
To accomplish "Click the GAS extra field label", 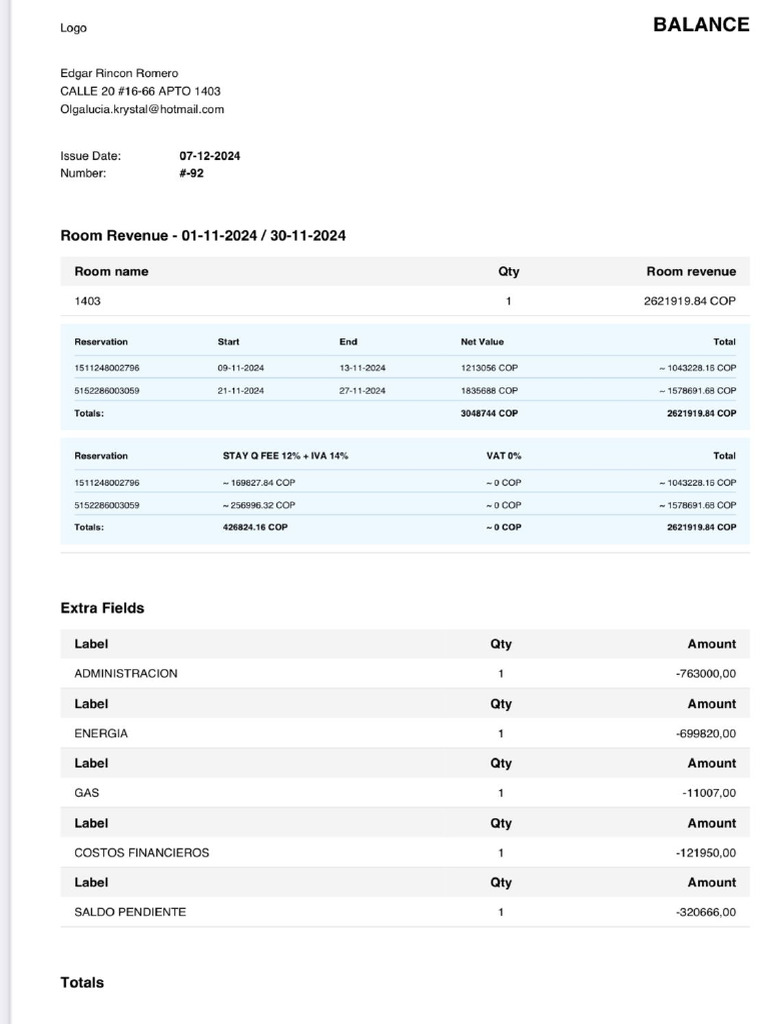I will point(87,793).
